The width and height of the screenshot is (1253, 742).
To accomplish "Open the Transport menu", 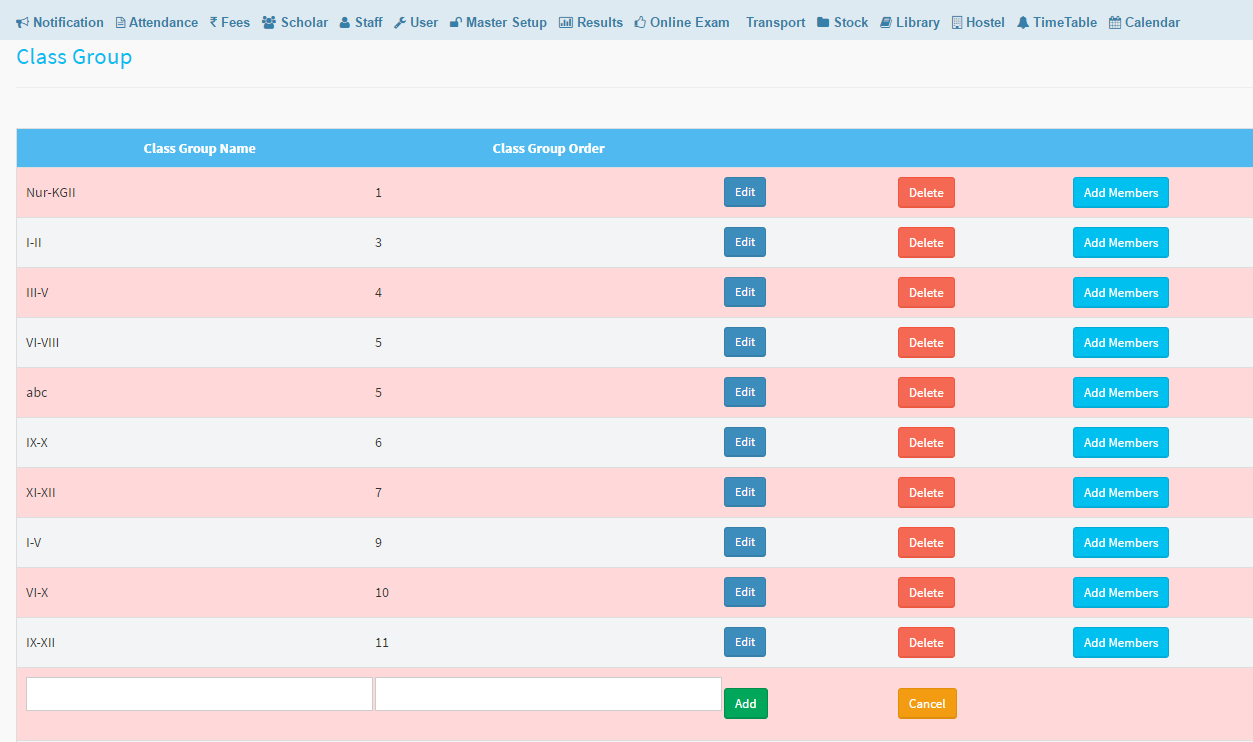I will coord(775,22).
